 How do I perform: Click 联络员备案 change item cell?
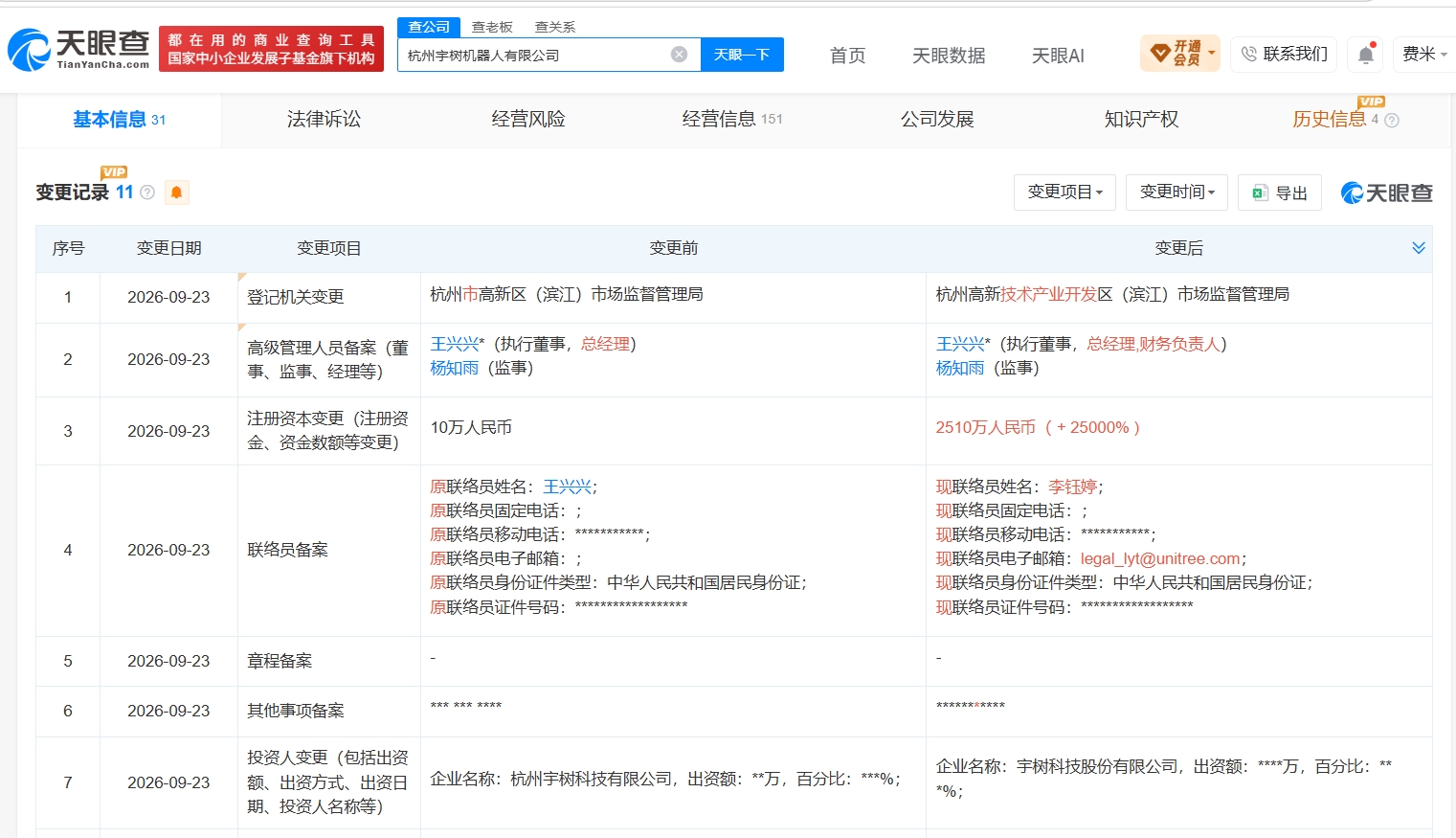point(288,550)
